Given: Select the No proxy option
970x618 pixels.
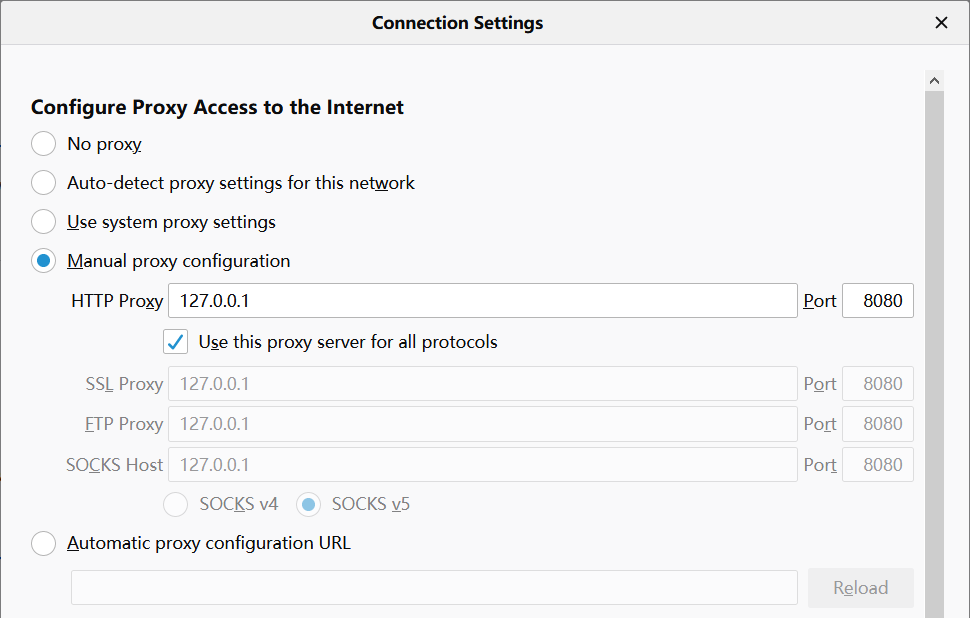Looking at the screenshot, I should point(44,144).
